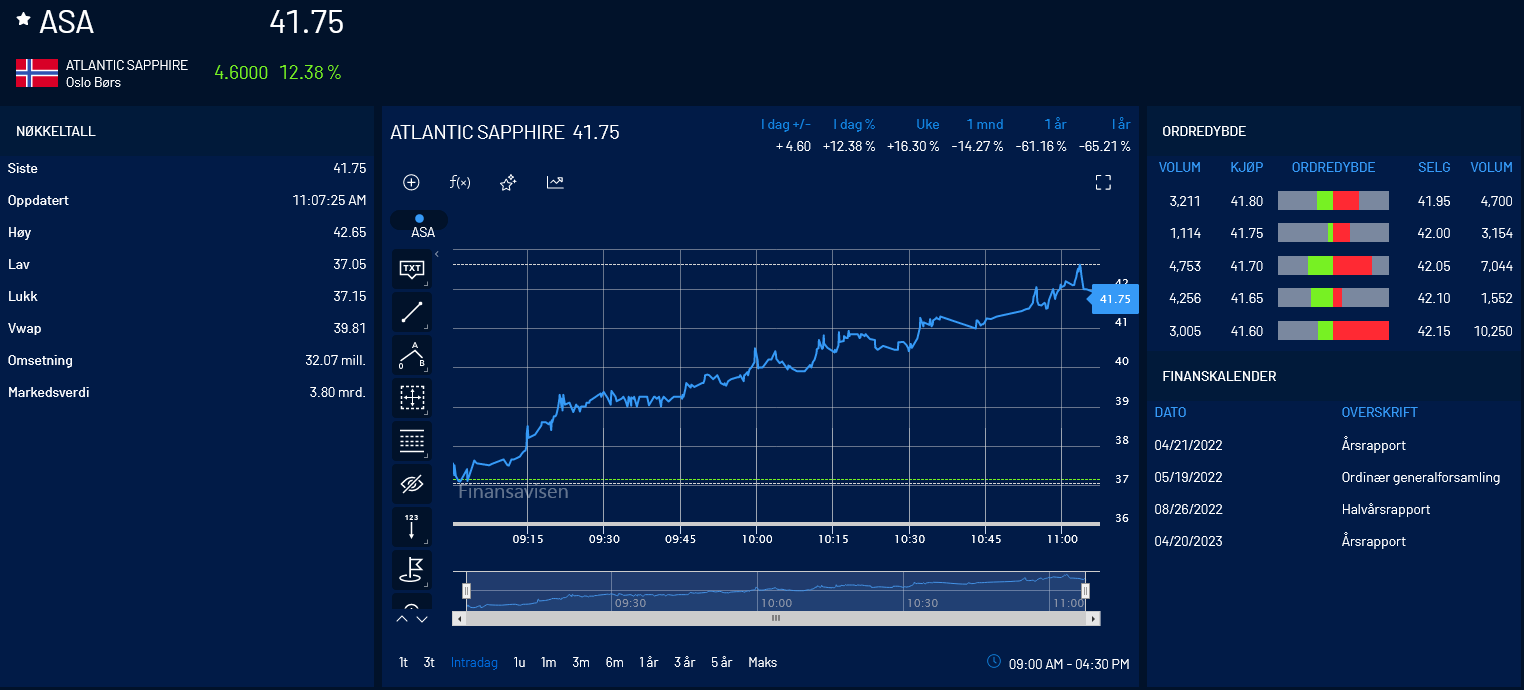The image size is (1524, 690).
Task: Click the left handle of range navigator
Action: click(466, 591)
